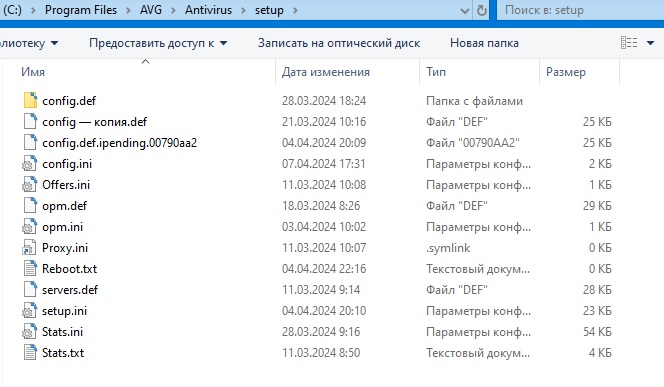Click date '07.04.2024 17:31' of config.ini
Image resolution: width=664 pixels, height=387 pixels.
[324, 164]
